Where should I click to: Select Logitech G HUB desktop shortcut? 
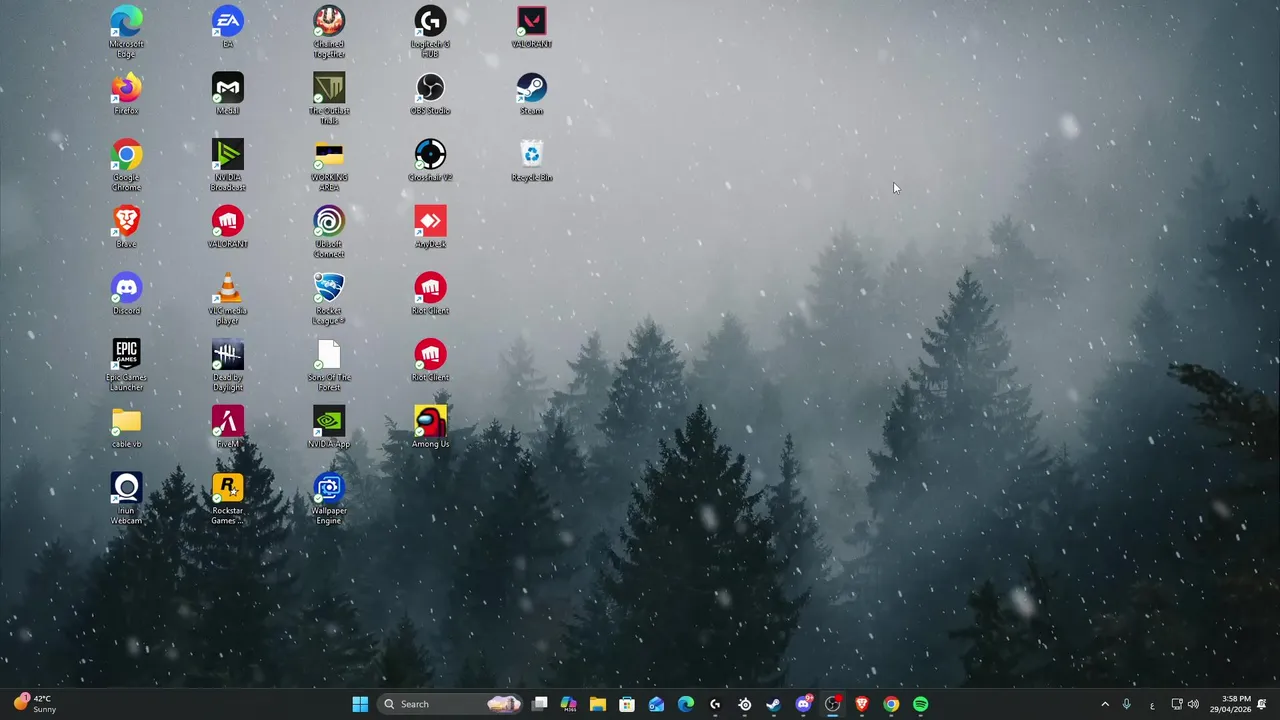tap(430, 31)
